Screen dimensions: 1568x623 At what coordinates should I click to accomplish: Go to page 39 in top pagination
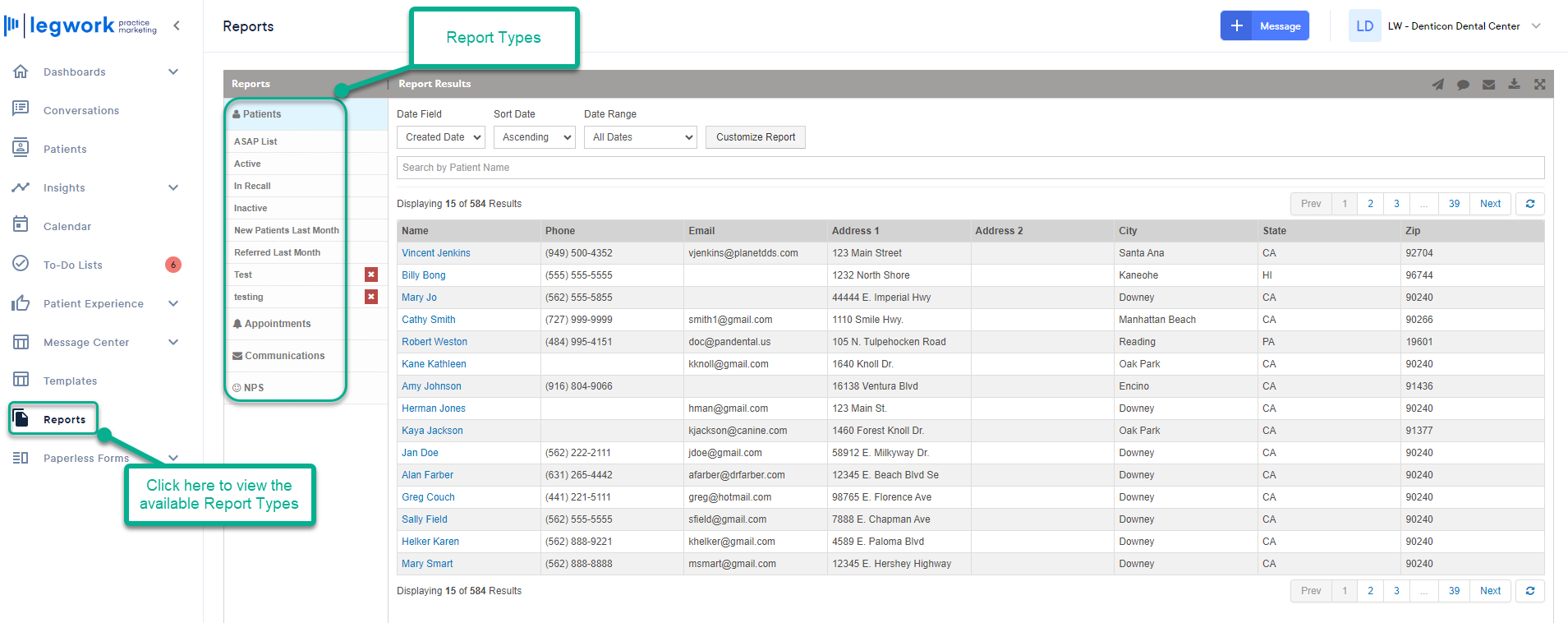click(x=1454, y=204)
